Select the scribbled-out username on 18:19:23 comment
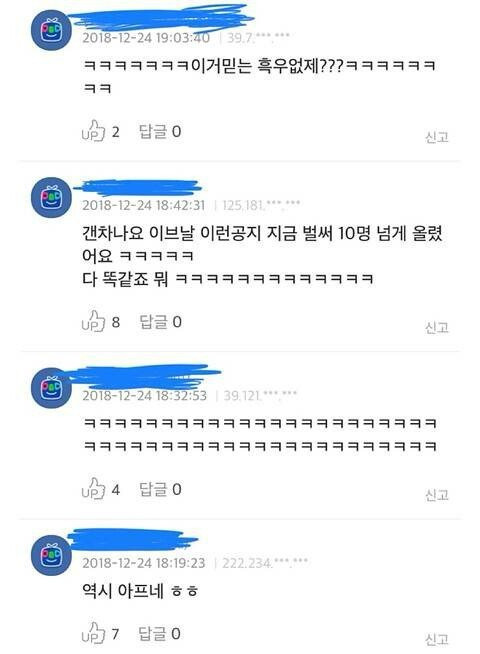Screen dimensions: 480x654 coord(133,539)
